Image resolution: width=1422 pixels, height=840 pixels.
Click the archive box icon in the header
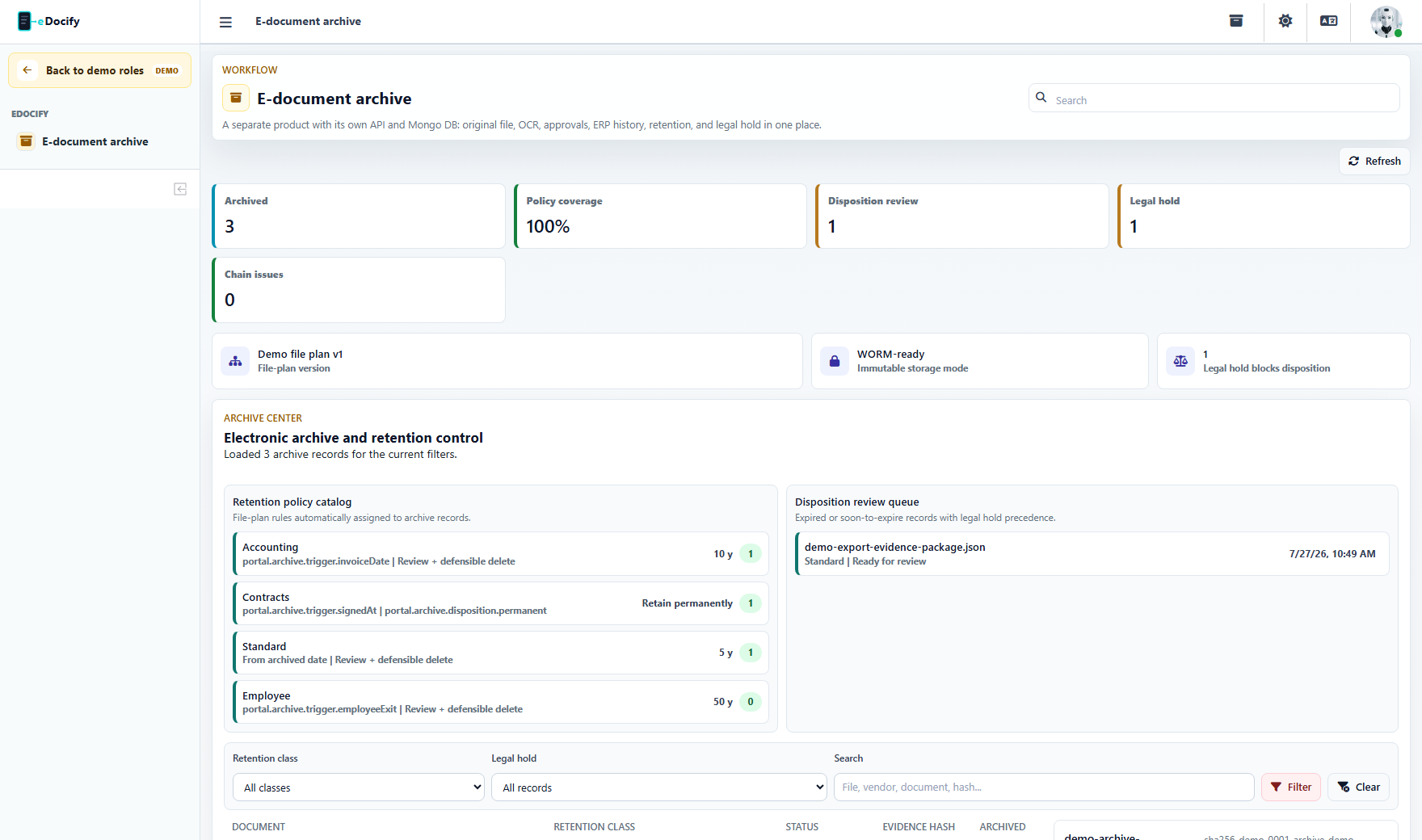(1236, 21)
